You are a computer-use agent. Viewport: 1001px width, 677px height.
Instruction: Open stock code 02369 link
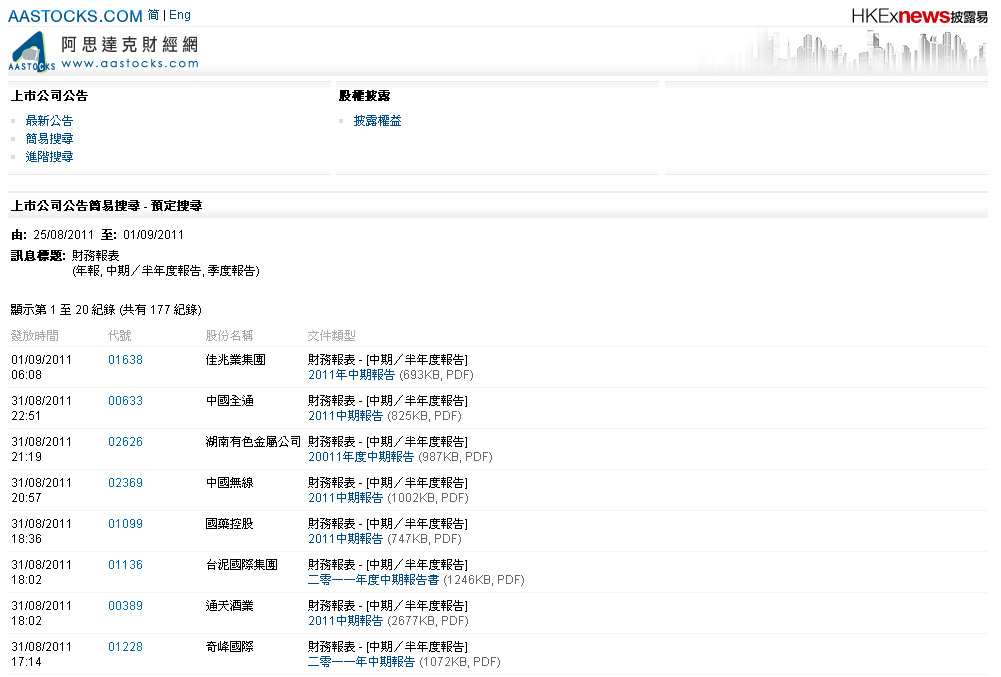pos(125,483)
